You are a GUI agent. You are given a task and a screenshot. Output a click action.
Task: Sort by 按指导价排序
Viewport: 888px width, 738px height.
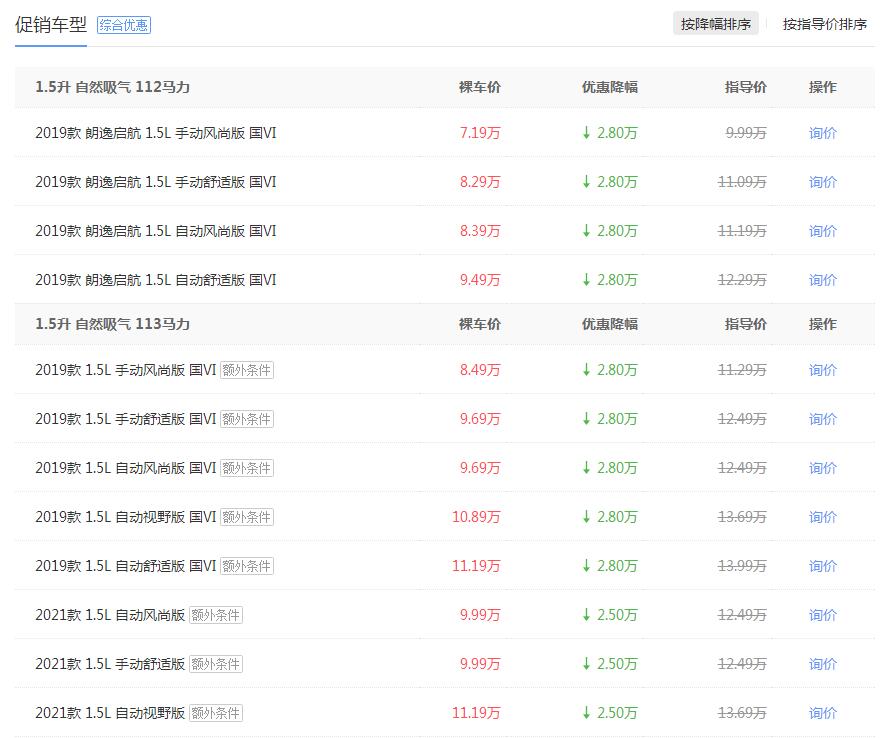coord(825,24)
